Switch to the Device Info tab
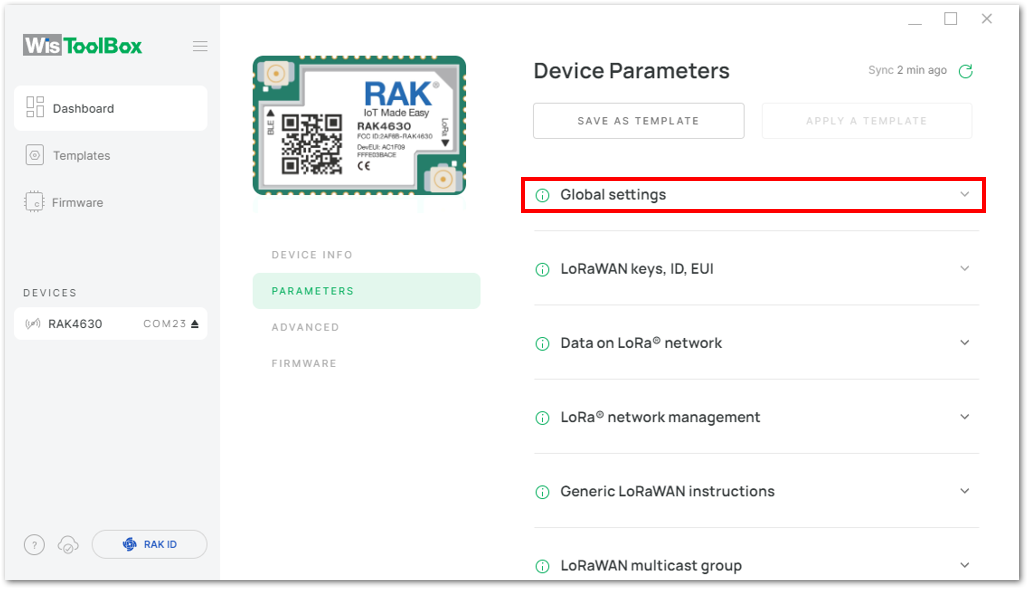This screenshot has width=1028, height=589. (x=312, y=254)
